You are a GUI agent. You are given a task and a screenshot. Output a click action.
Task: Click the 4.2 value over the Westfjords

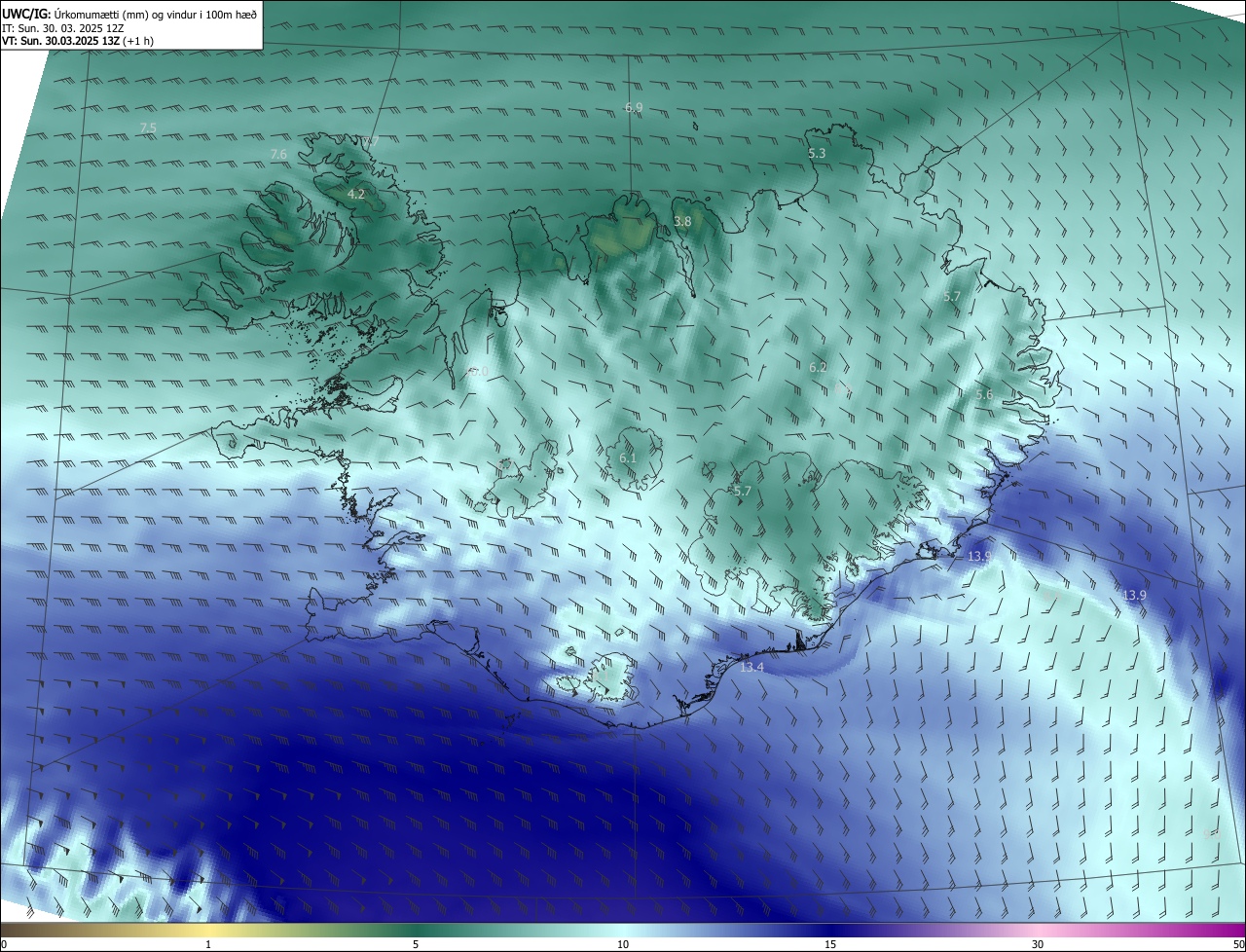coord(356,195)
